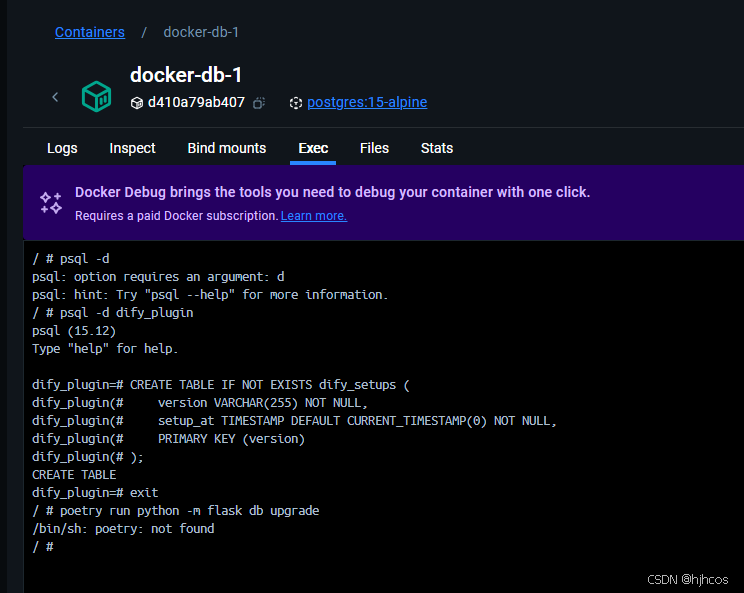Viewport: 744px width, 593px height.
Task: View the Stats tab
Action: pos(437,148)
